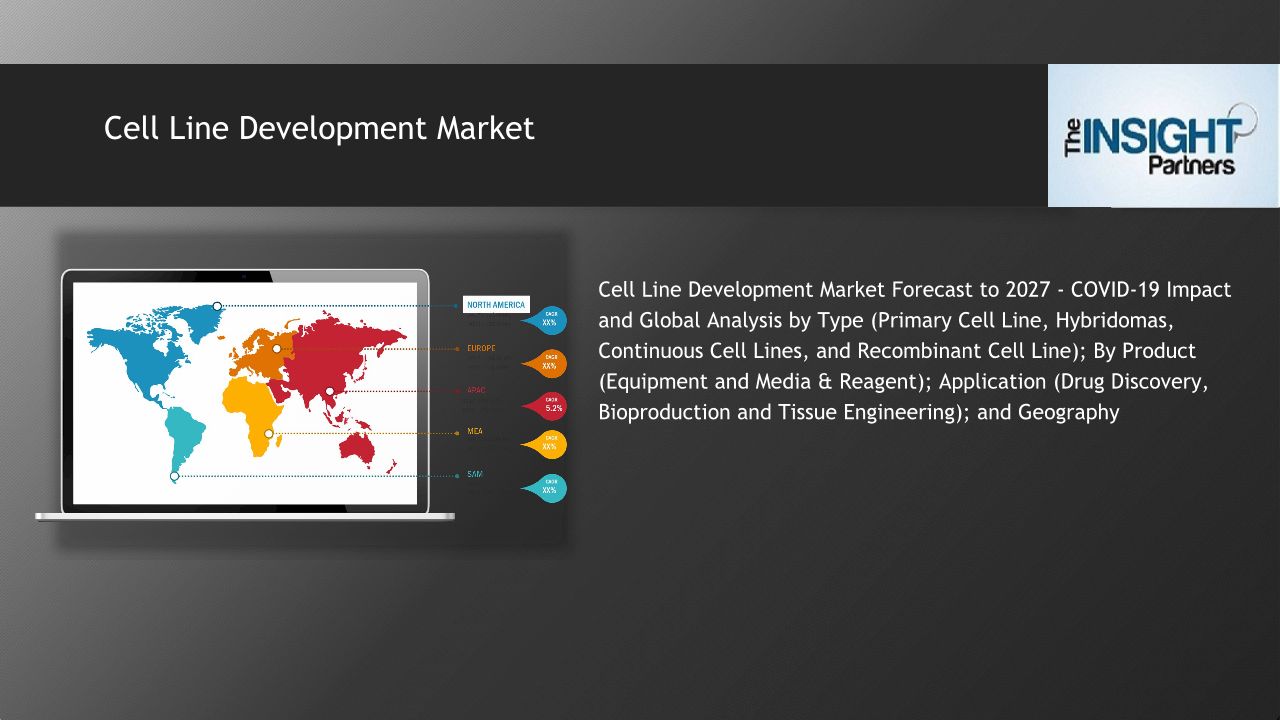This screenshot has width=1280, height=720.
Task: Select the NORTH AMERICA label box
Action: [x=496, y=305]
